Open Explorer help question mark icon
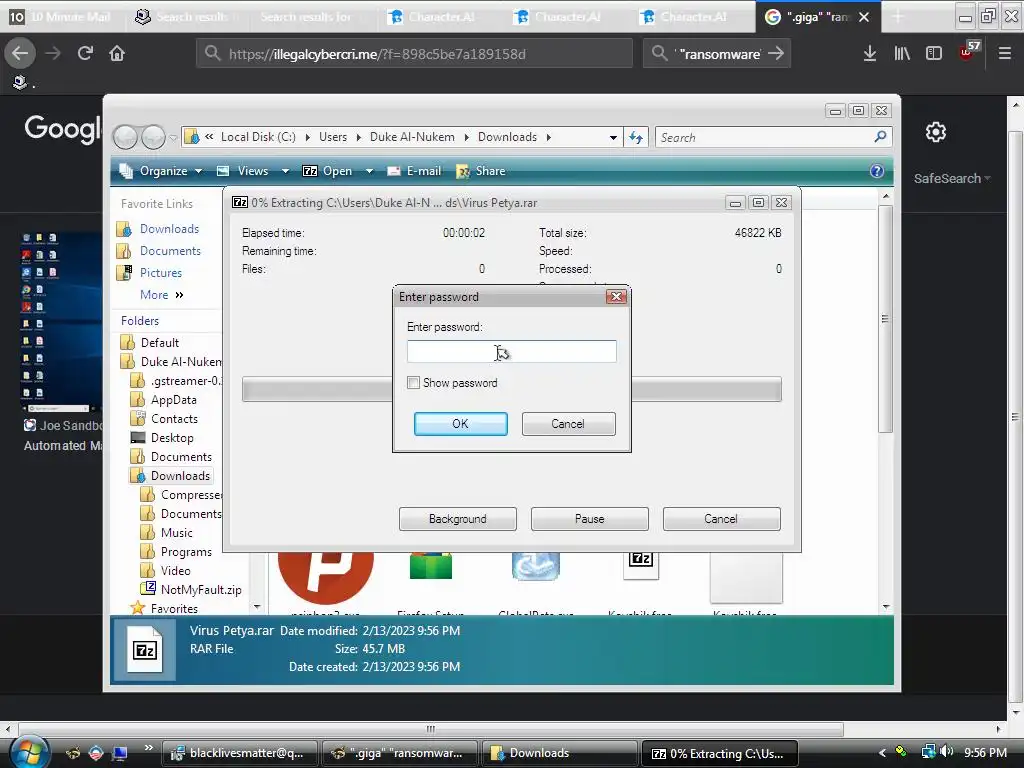The height and width of the screenshot is (768, 1024). coord(877,171)
